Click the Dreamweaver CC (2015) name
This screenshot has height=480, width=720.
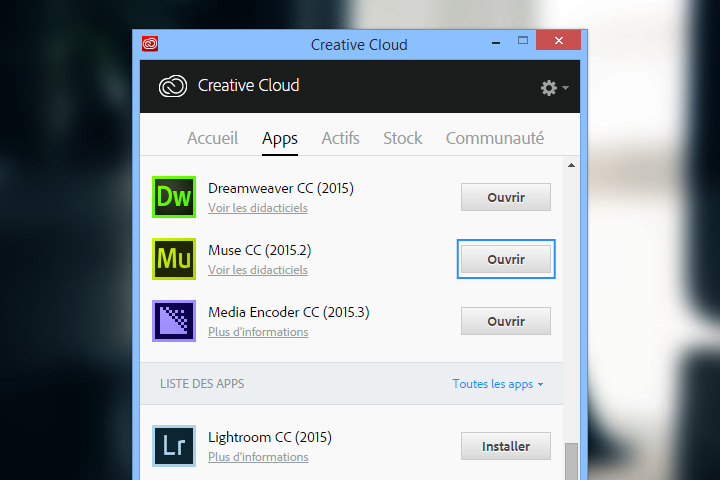(x=281, y=188)
